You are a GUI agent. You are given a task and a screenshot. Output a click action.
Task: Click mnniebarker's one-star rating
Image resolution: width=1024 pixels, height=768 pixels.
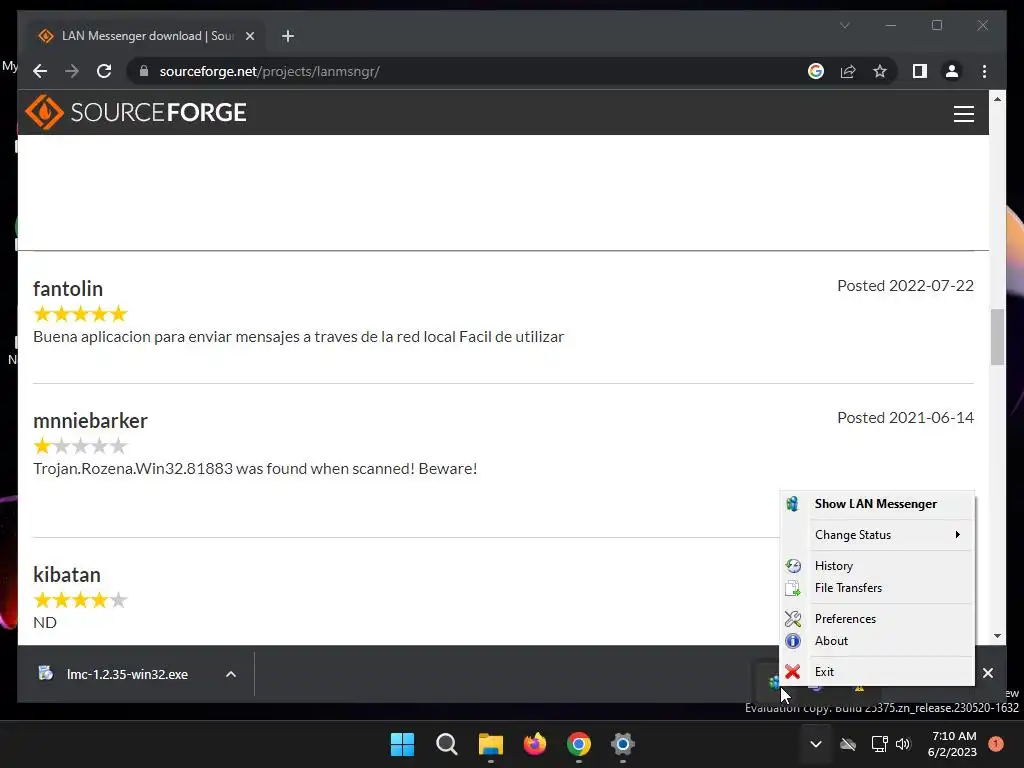pos(80,446)
